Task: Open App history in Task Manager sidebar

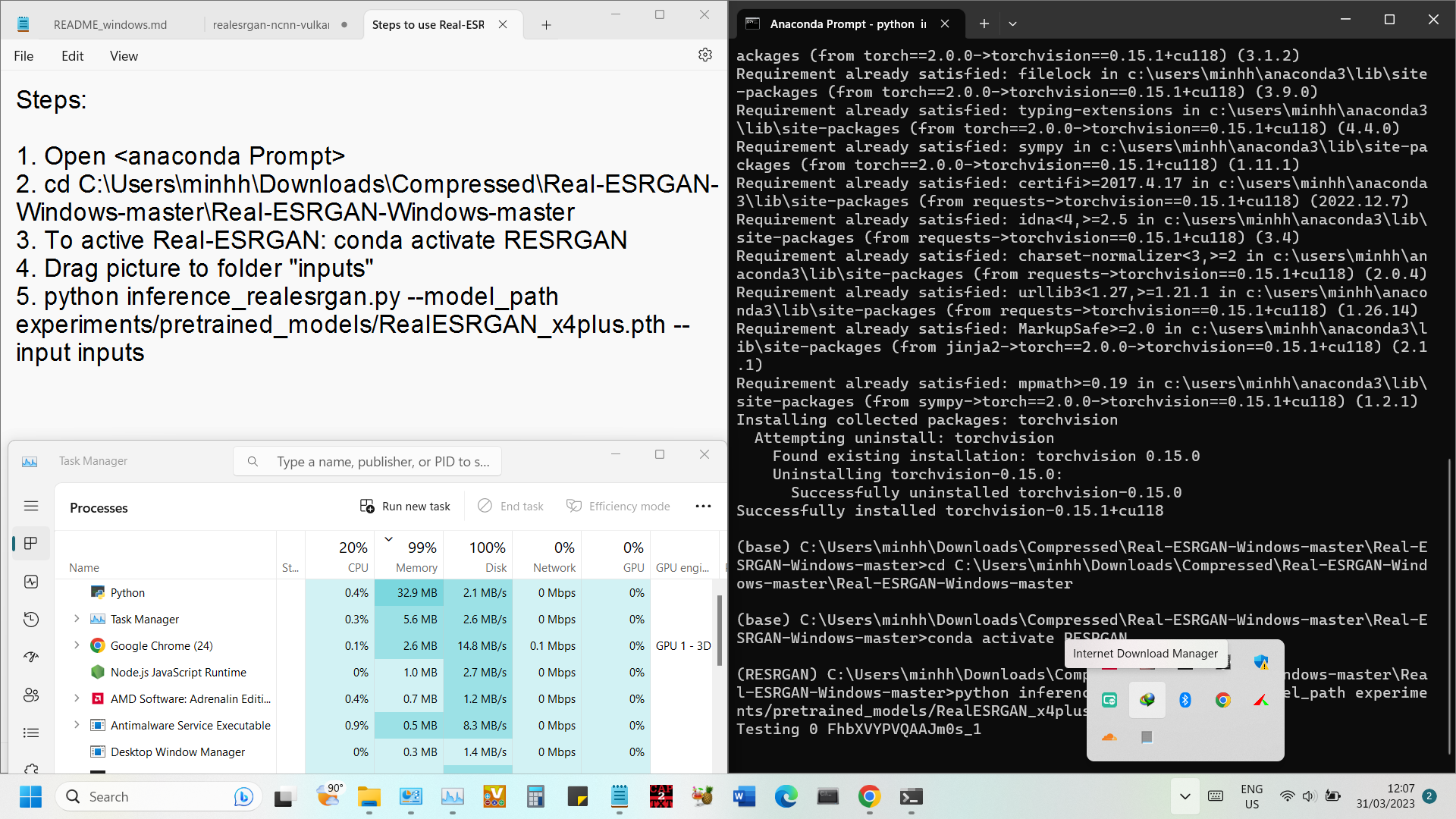Action: [30, 620]
